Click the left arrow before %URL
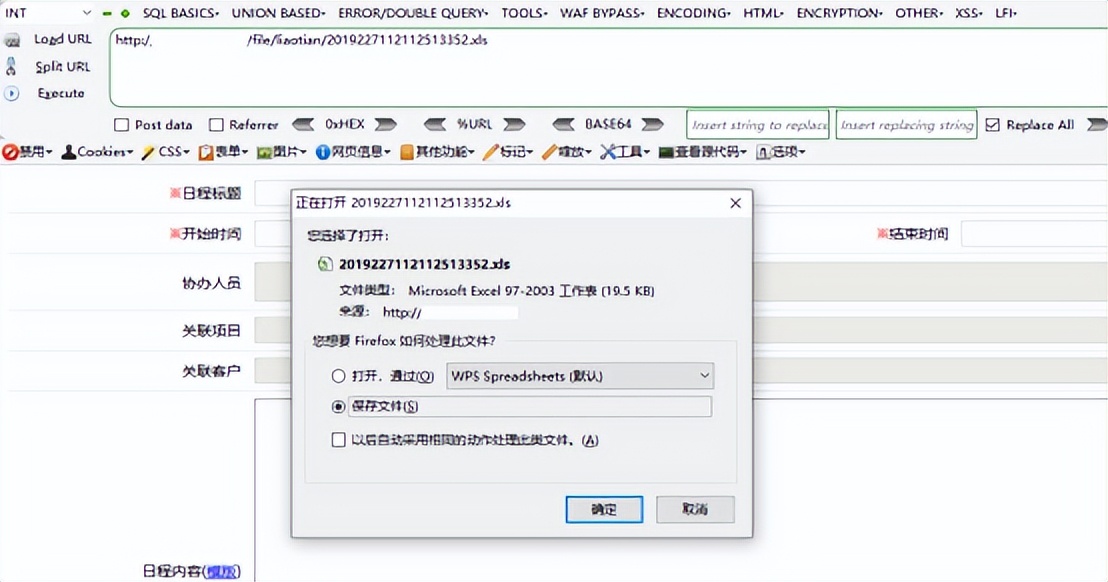Image resolution: width=1108 pixels, height=582 pixels. [x=435, y=124]
